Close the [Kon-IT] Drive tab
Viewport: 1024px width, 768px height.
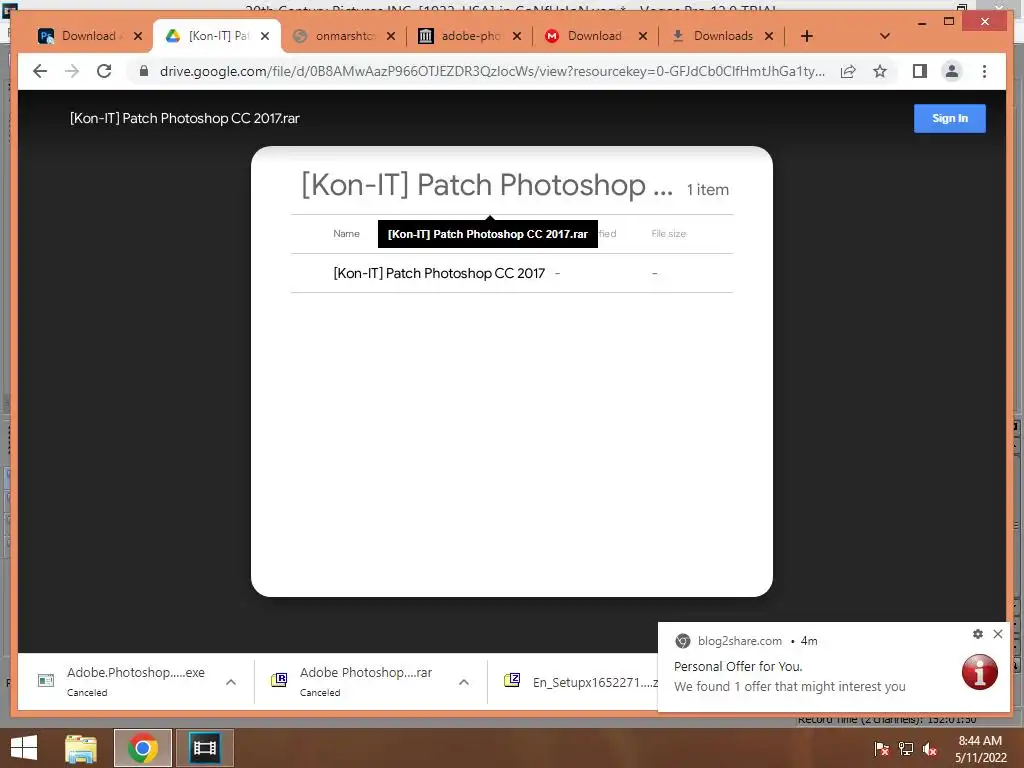click(264, 36)
